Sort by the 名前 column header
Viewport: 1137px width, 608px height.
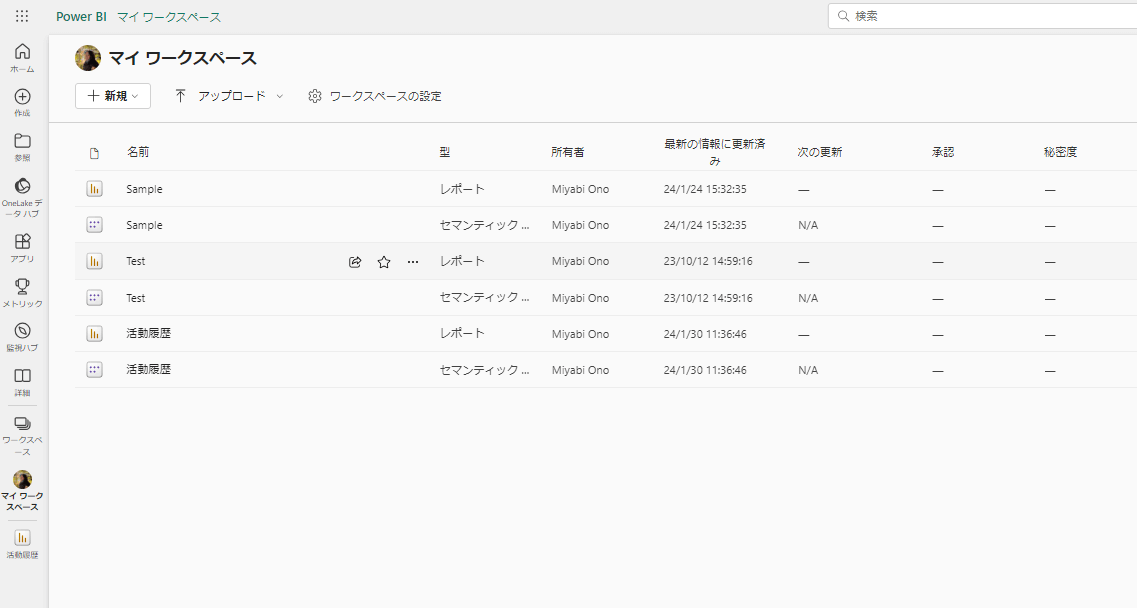pos(138,152)
